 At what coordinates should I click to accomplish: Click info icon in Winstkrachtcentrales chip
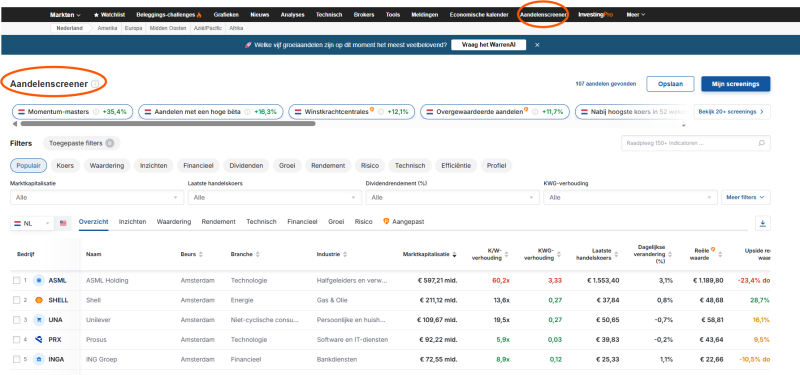click(x=381, y=112)
